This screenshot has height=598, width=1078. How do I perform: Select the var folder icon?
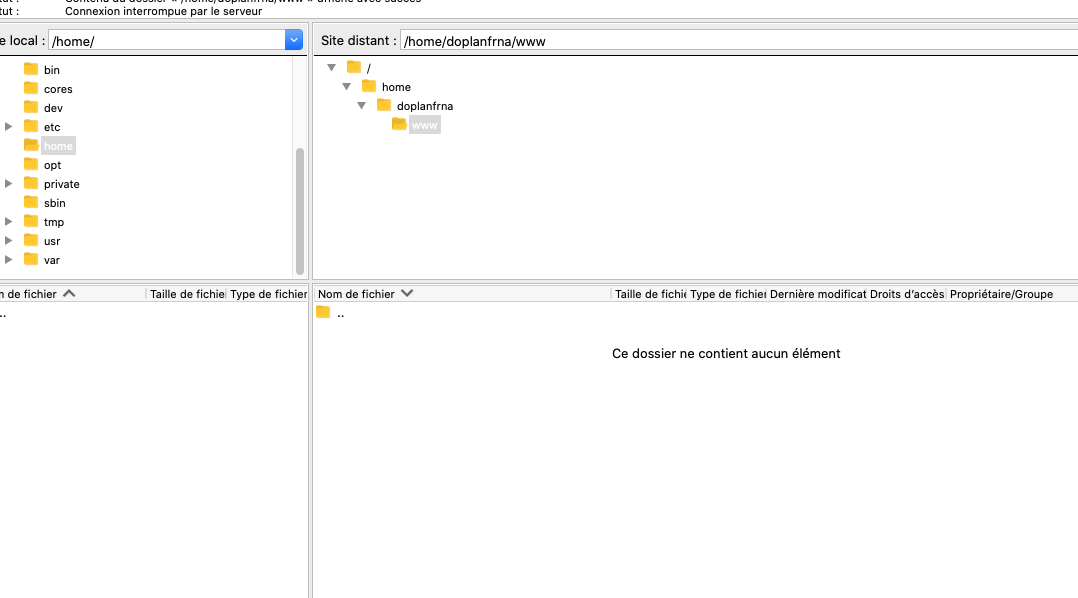[31, 259]
